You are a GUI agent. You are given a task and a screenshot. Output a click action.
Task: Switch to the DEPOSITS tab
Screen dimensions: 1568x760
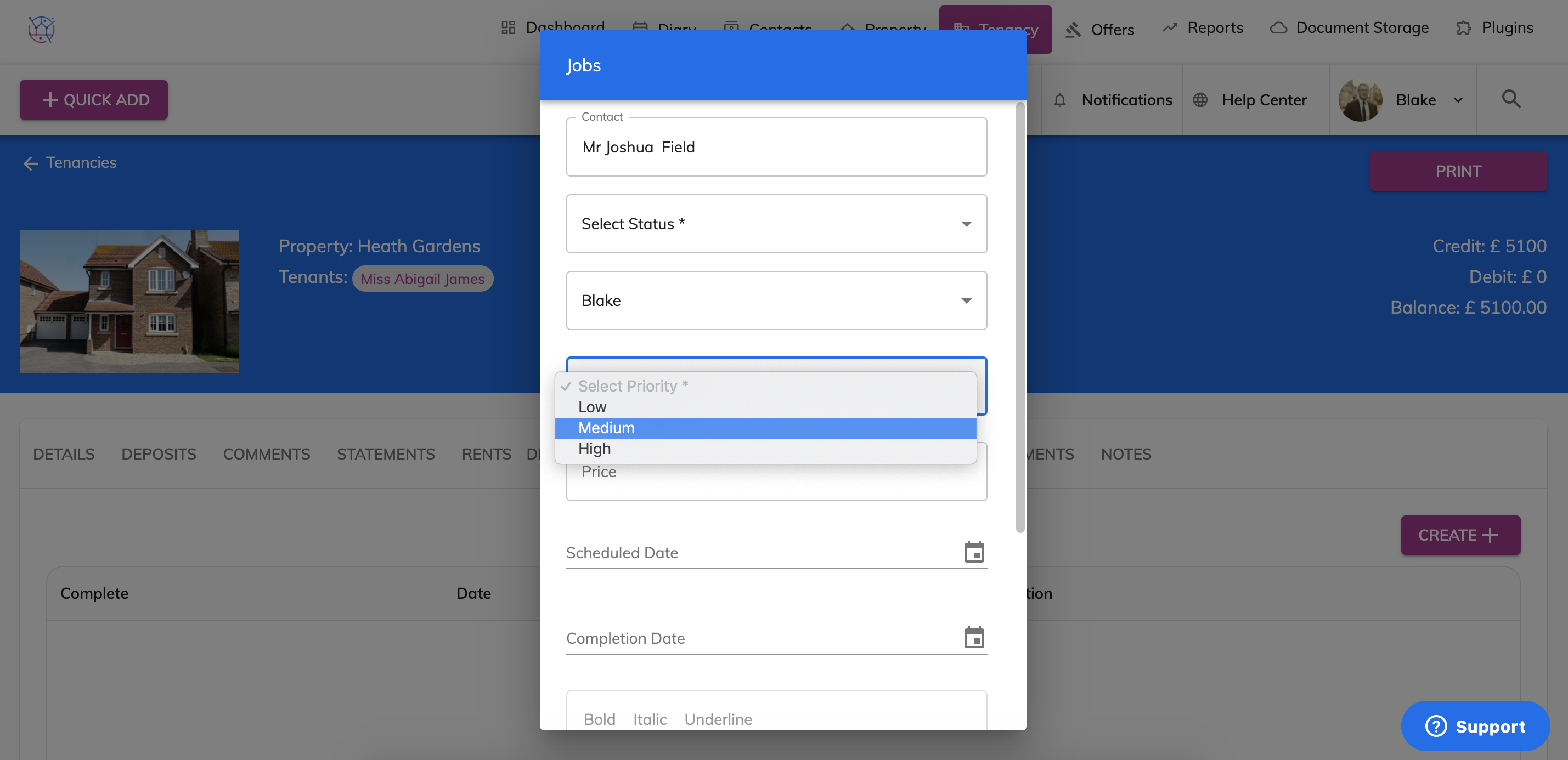[x=159, y=454]
